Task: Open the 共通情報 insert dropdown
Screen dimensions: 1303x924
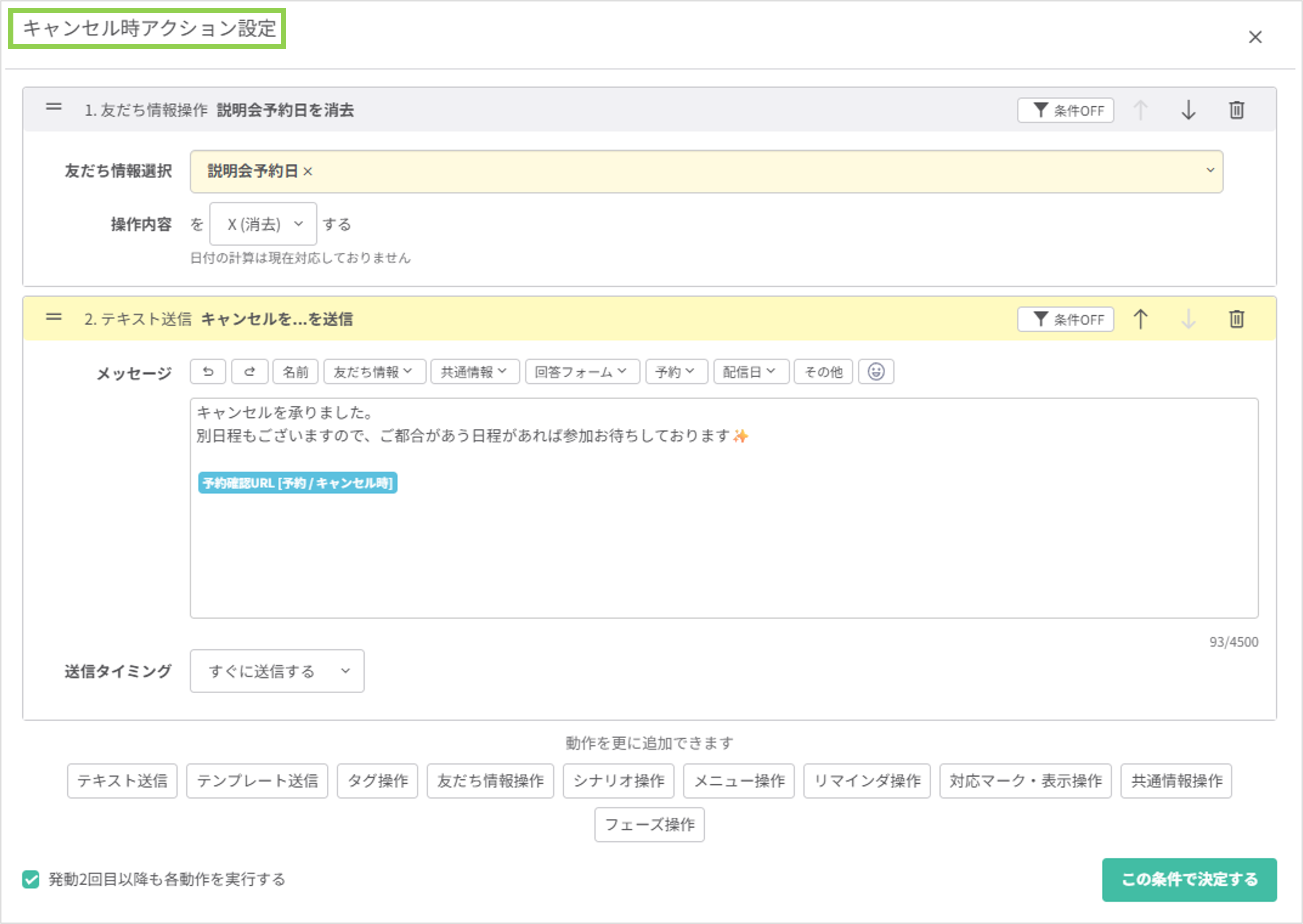Action: point(475,371)
